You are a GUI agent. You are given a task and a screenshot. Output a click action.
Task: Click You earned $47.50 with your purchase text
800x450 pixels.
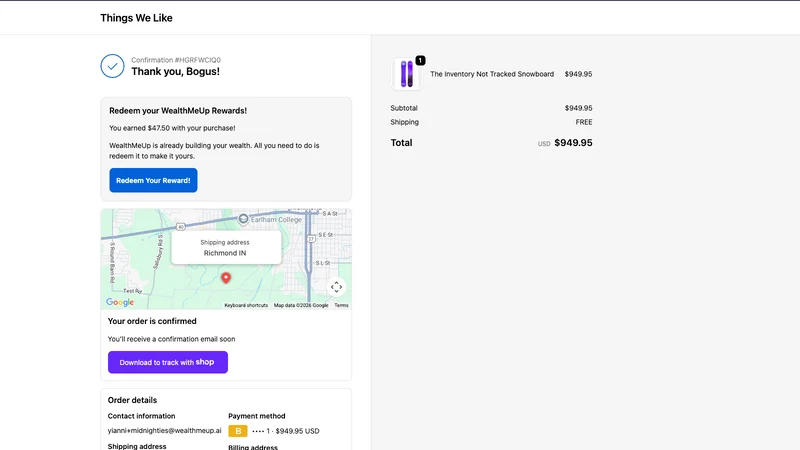pyautogui.click(x=172, y=128)
